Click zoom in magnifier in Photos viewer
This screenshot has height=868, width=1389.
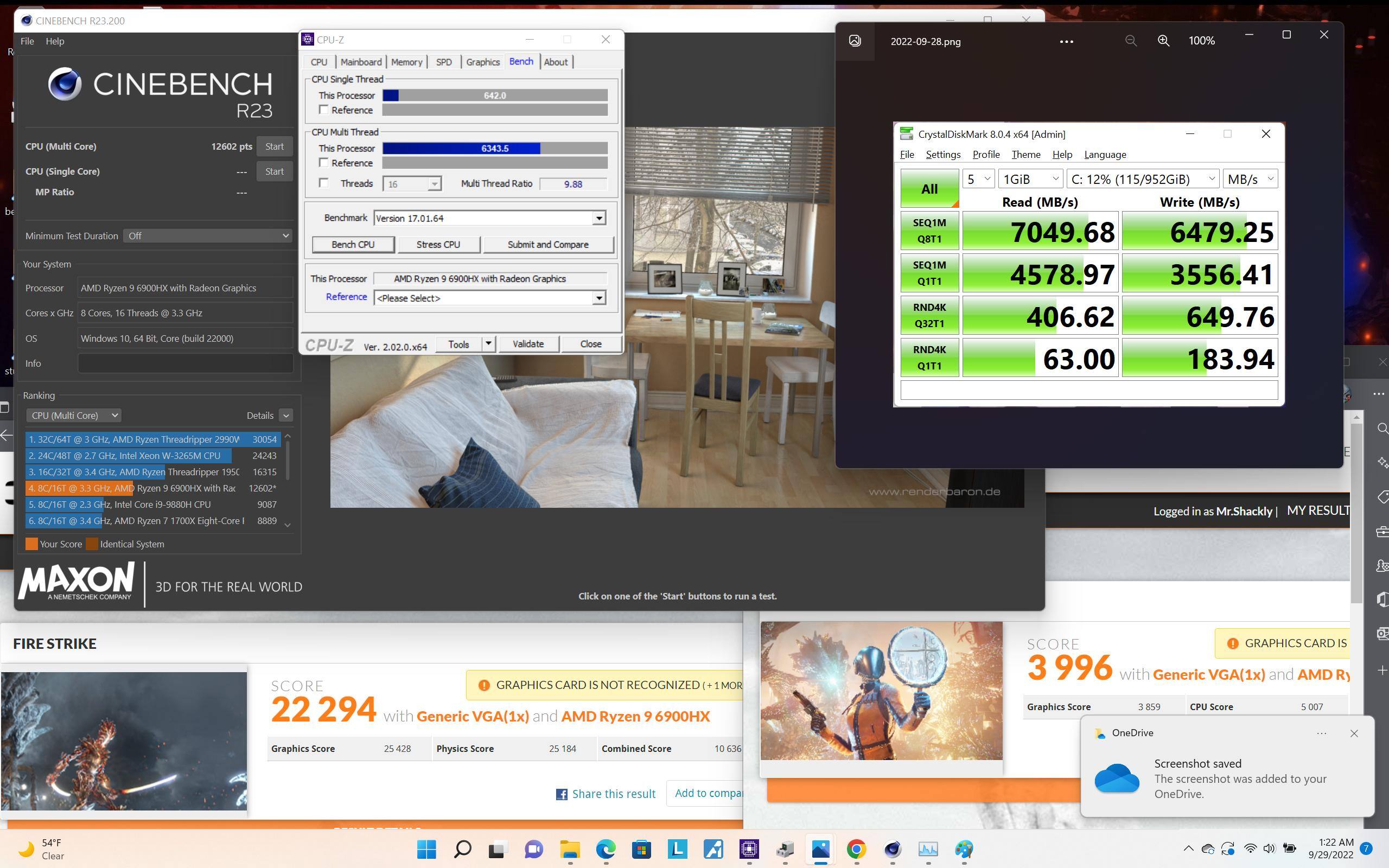(x=1163, y=41)
